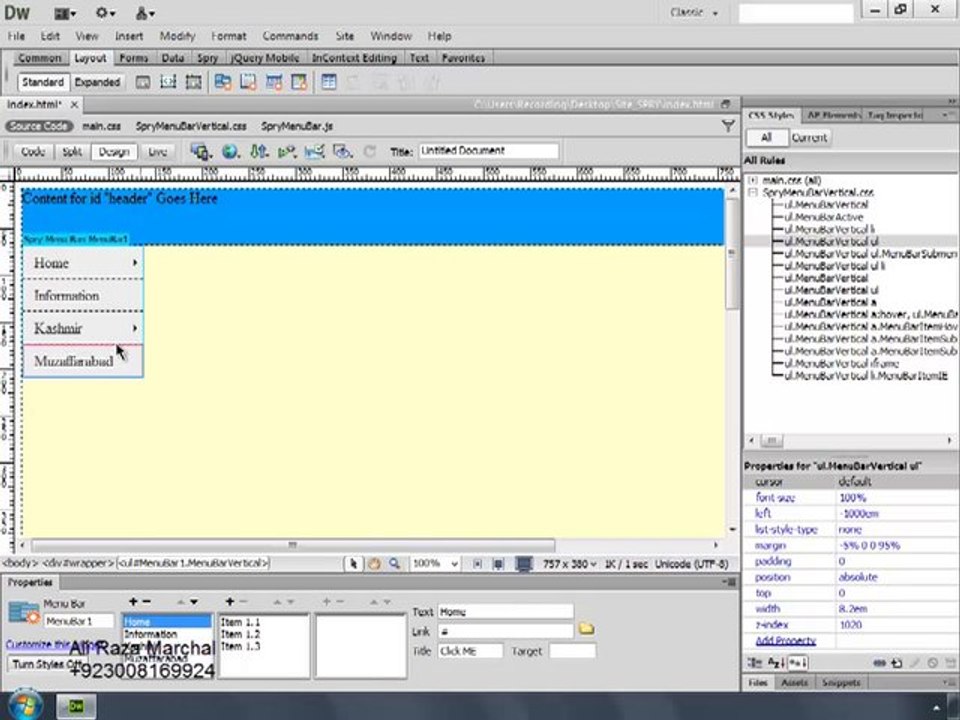Open the Multiscreen preview icon
This screenshot has width=960, height=720.
pyautogui.click(x=200, y=151)
